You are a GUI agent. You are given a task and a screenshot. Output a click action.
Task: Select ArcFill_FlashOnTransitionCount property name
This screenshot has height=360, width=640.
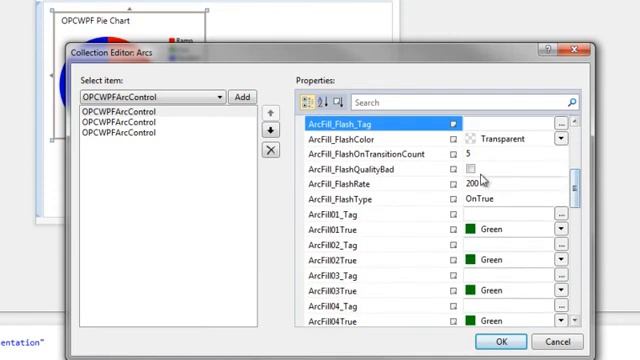[367, 154]
